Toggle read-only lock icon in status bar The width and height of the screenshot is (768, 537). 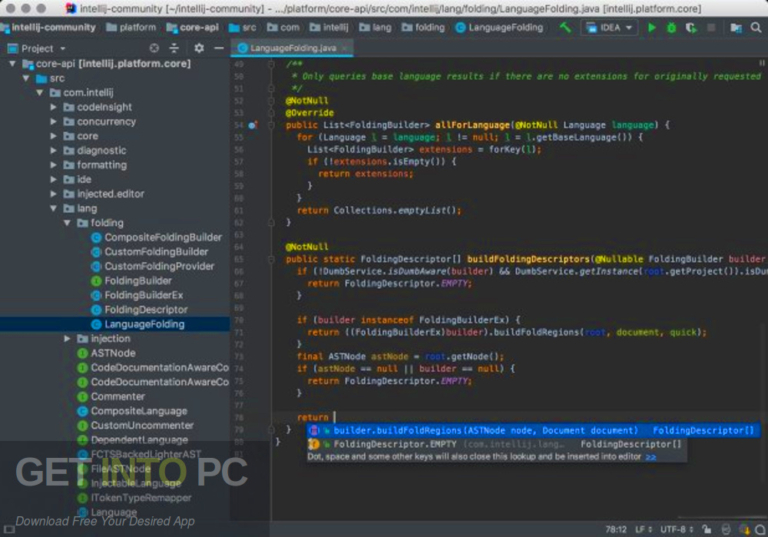(x=706, y=529)
